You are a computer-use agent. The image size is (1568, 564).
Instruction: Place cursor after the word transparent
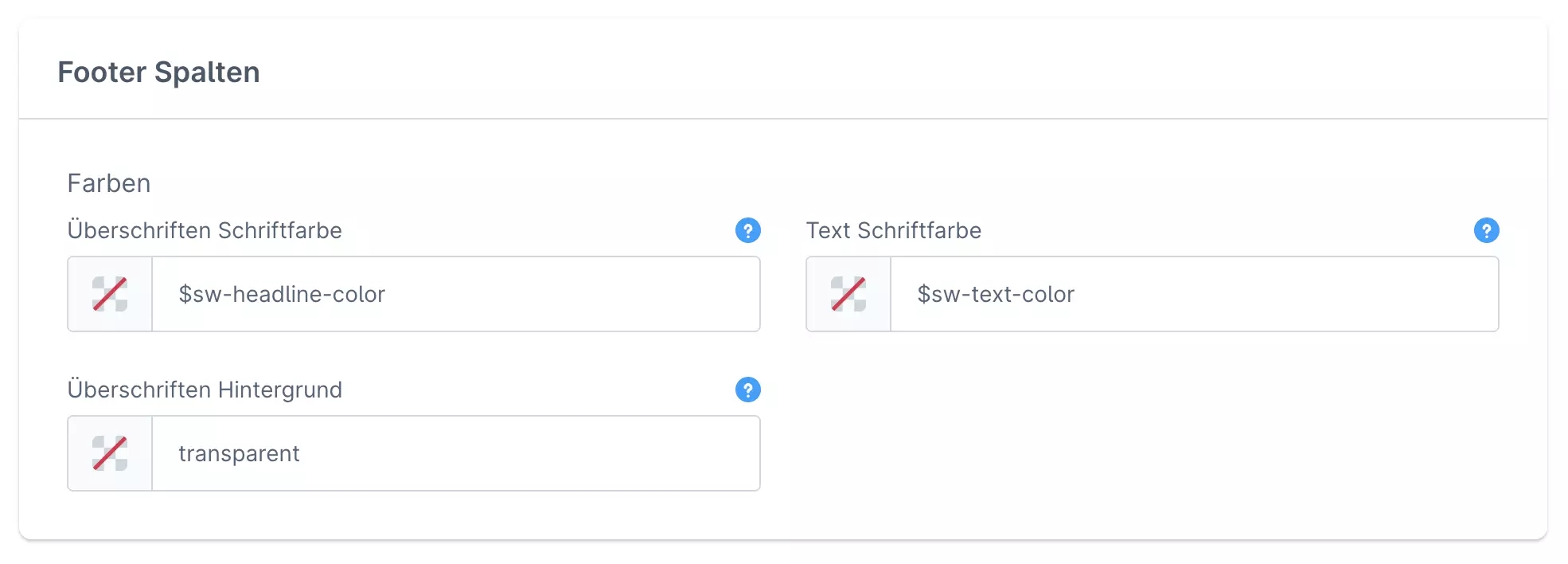(302, 453)
